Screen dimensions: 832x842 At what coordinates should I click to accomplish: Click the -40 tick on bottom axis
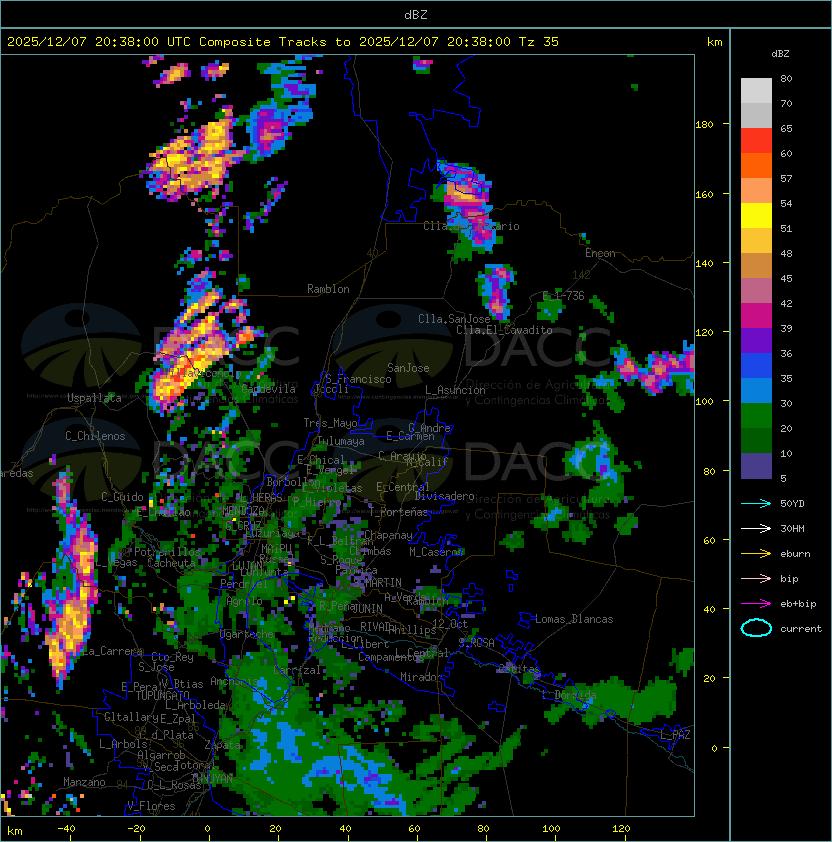[66, 829]
